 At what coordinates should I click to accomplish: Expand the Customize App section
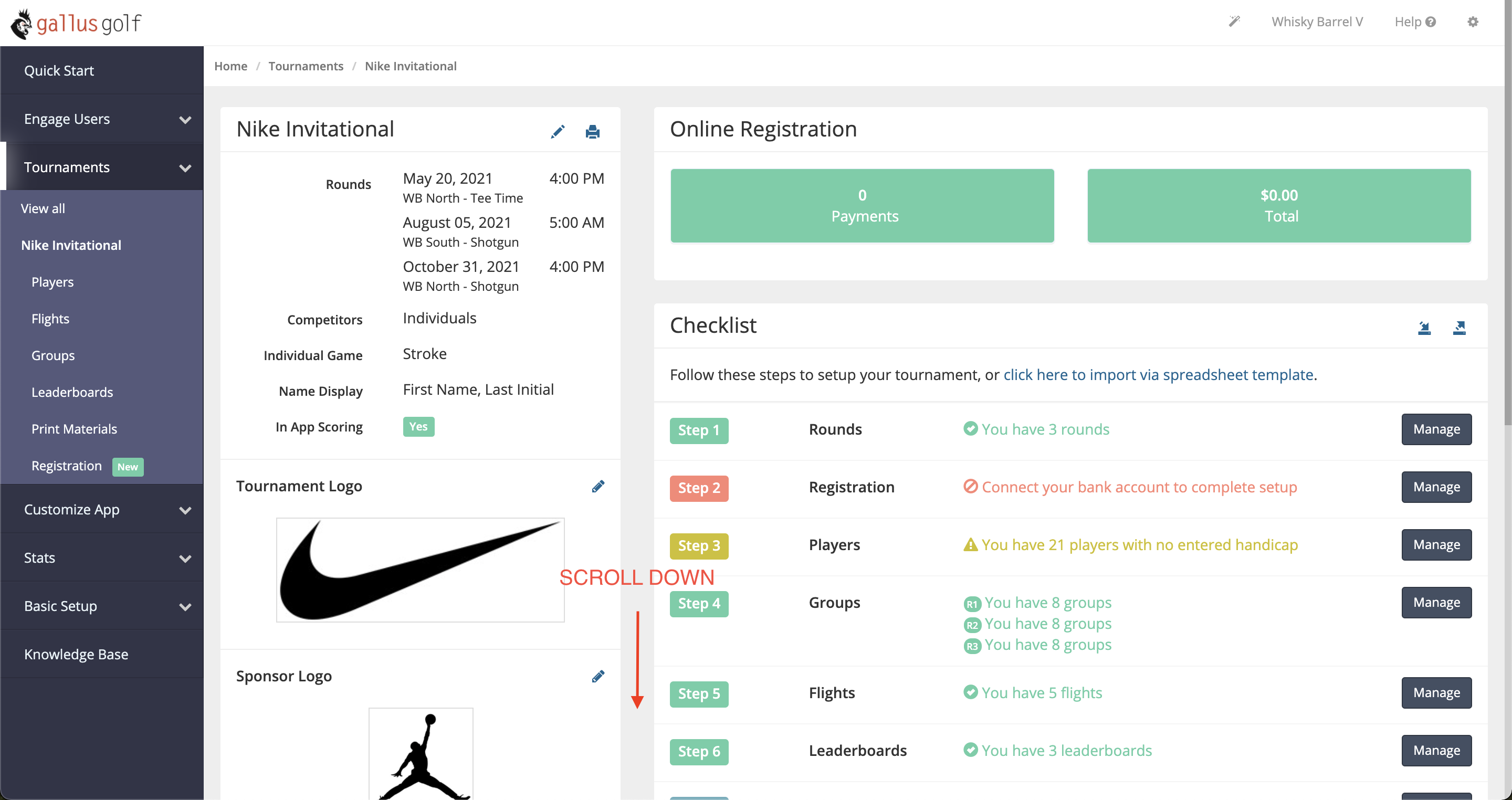click(x=102, y=510)
